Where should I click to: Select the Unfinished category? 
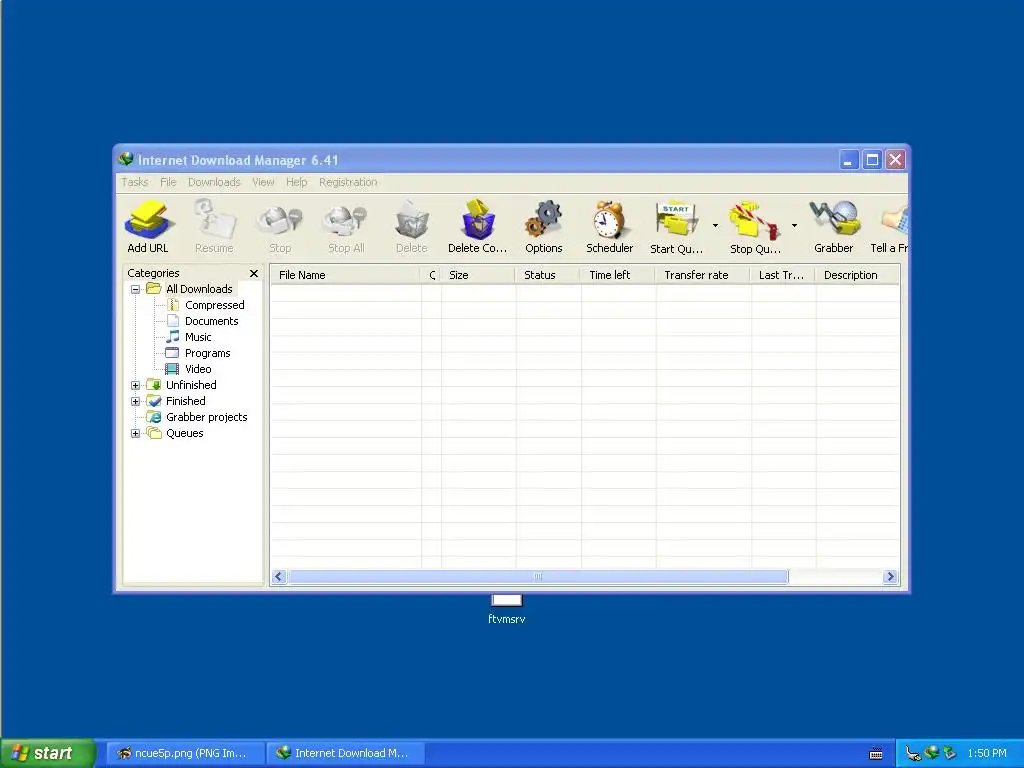click(x=191, y=385)
